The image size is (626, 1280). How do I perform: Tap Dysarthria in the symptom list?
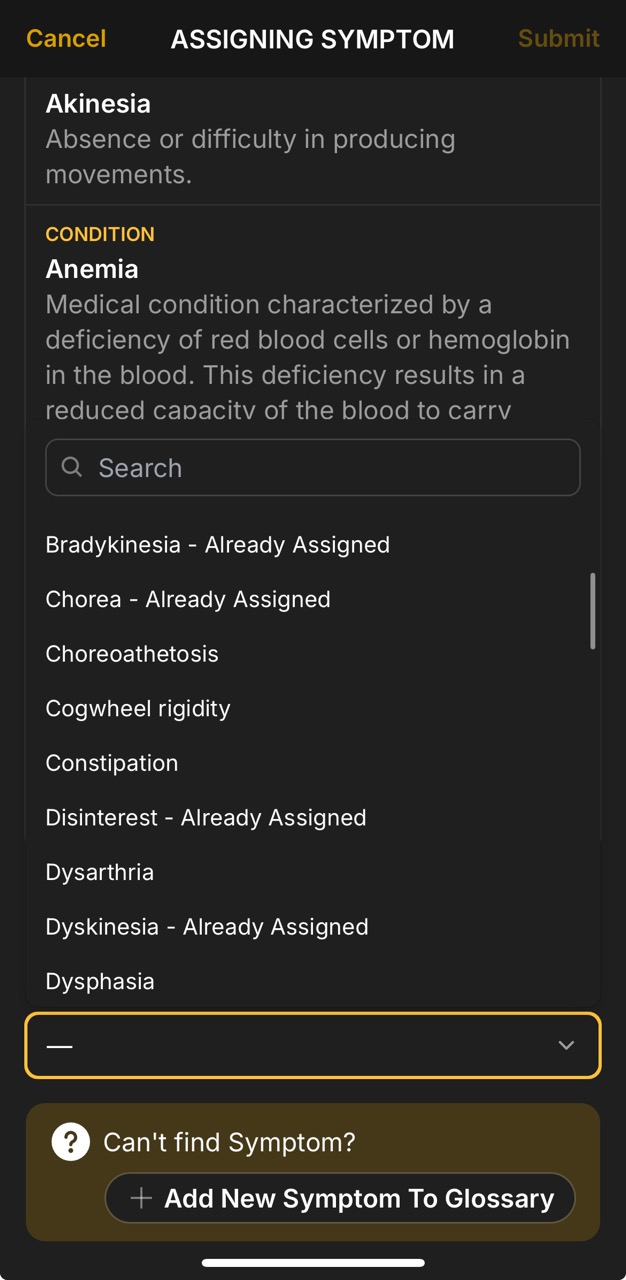point(99,872)
